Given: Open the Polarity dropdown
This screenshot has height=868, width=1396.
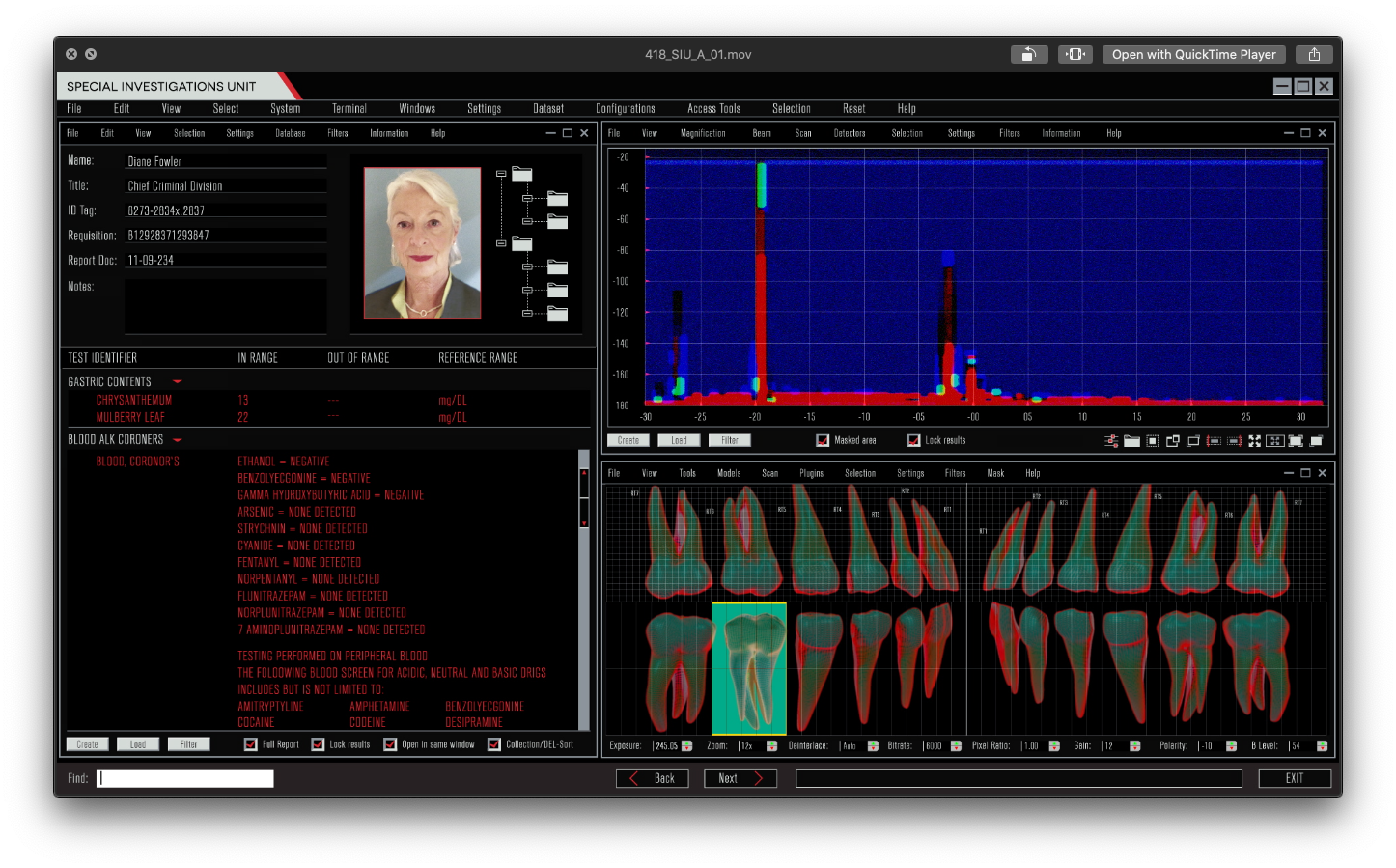Looking at the screenshot, I should 1231,746.
